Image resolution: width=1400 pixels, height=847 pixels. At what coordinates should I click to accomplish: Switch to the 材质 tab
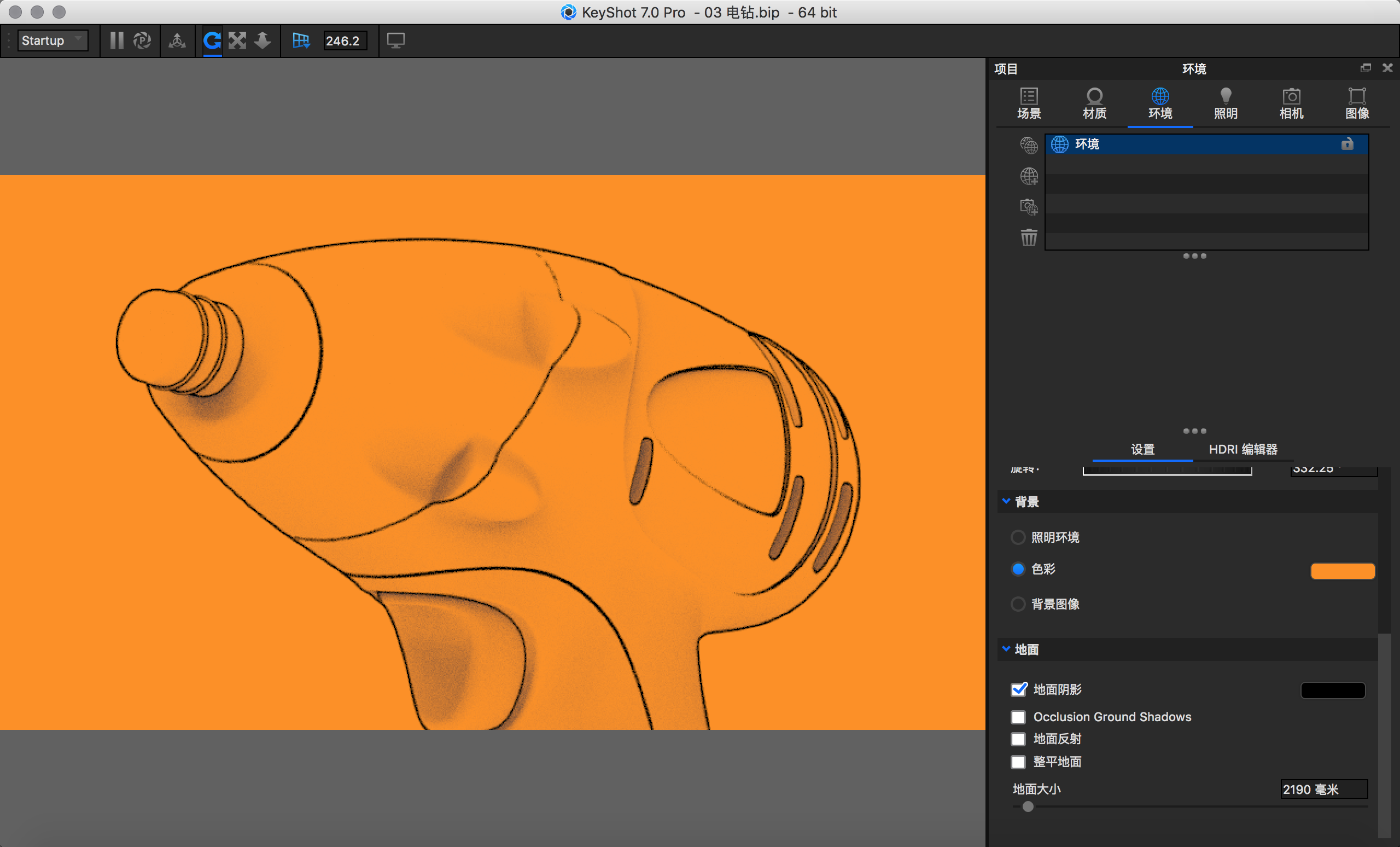point(1094,103)
